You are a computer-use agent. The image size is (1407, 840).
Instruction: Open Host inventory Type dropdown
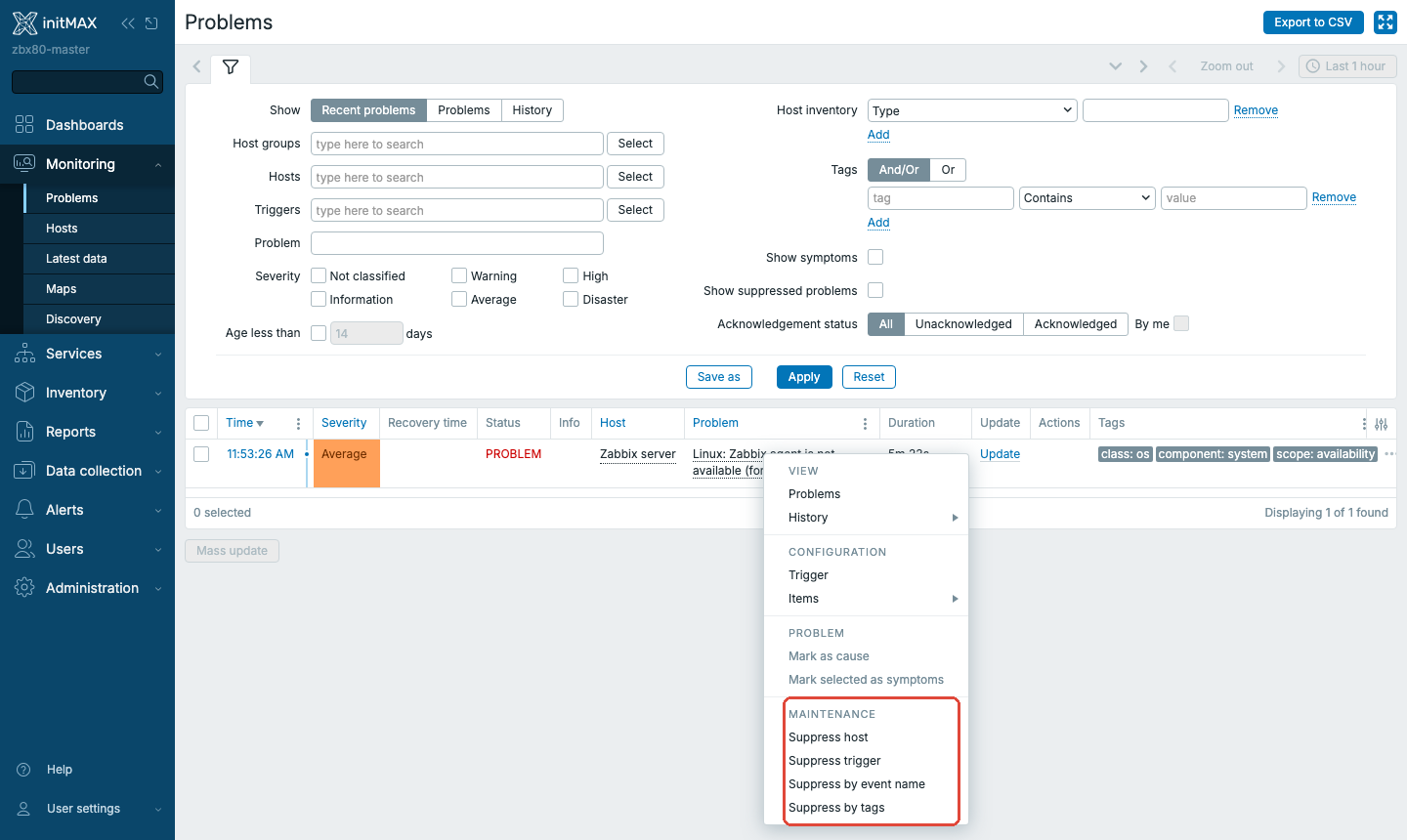click(x=972, y=110)
